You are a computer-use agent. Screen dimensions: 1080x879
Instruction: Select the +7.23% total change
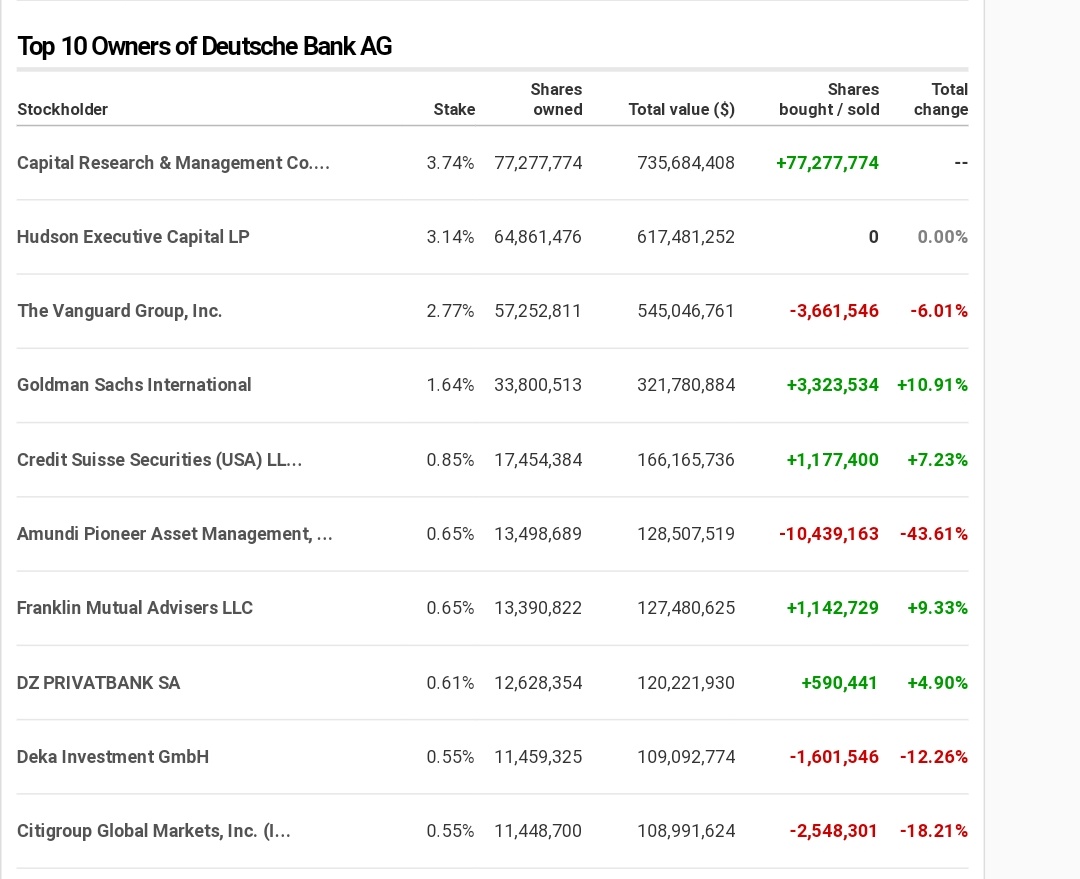[x=937, y=459]
